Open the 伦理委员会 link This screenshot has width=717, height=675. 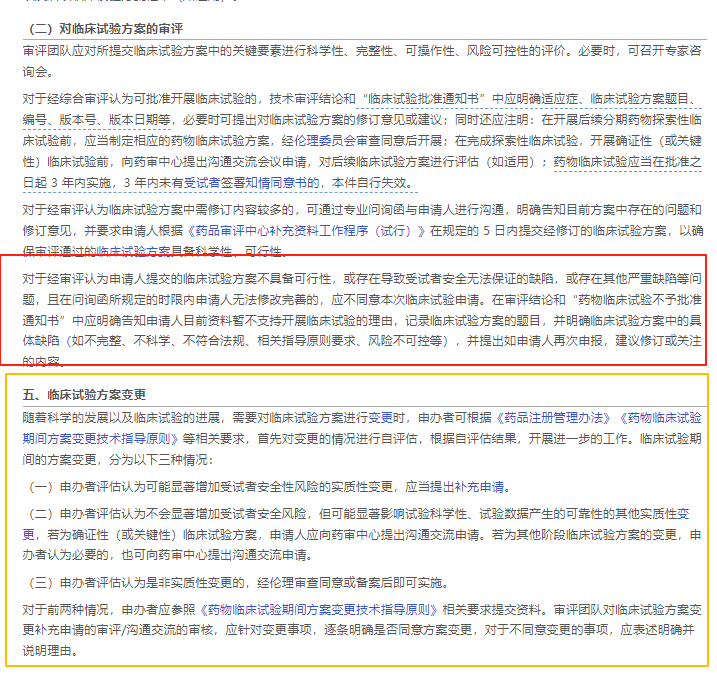(x=325, y=140)
